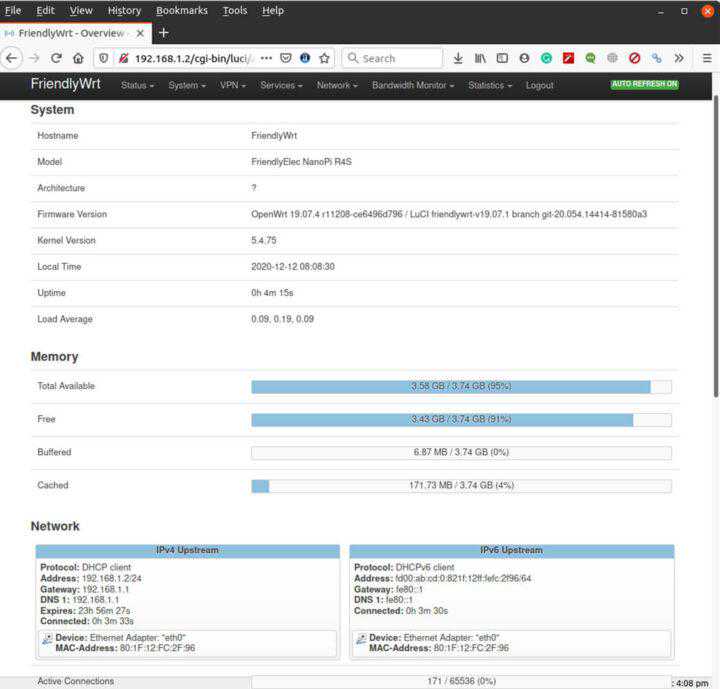Open the Firefox hamburger menu

click(706, 58)
